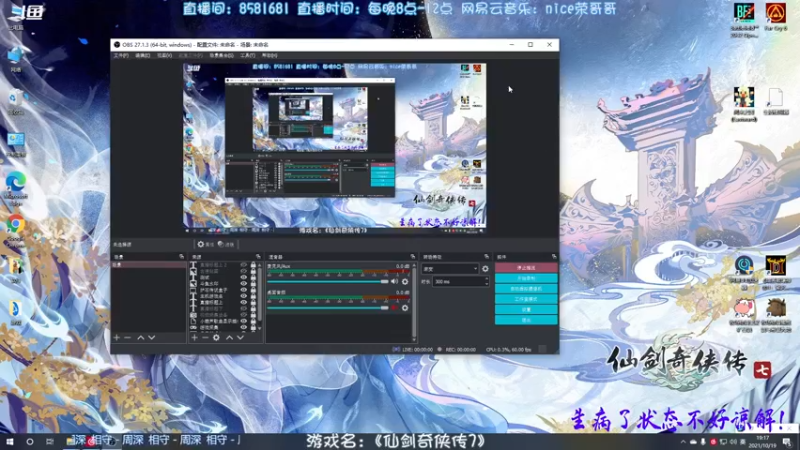Expand the 渐变 transition dropdown
The image size is (800, 450).
click(450, 269)
